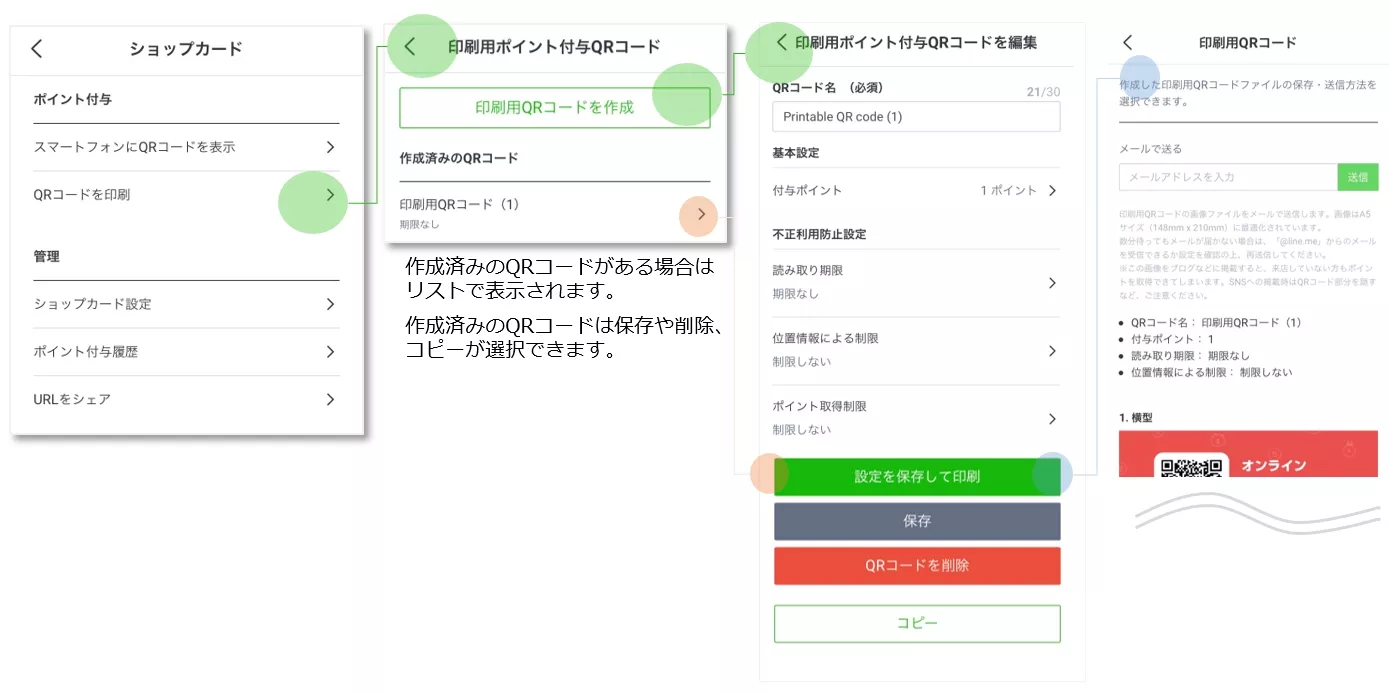The height and width of the screenshot is (692, 1389).
Task: Open スマートフォンにQRコードを表示 menu item
Action: pyautogui.click(x=330, y=147)
